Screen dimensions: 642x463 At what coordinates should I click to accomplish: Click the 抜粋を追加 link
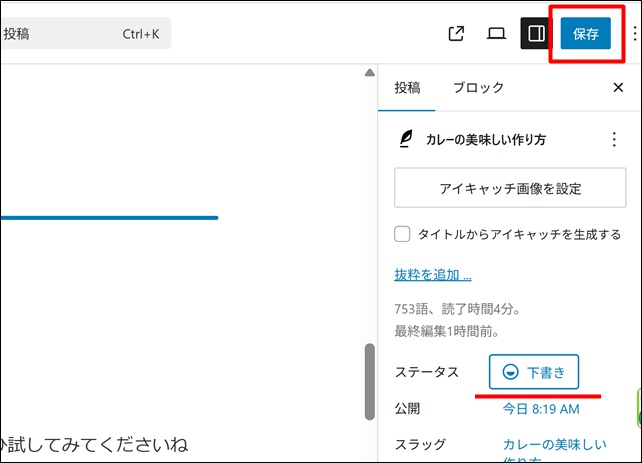pos(433,275)
